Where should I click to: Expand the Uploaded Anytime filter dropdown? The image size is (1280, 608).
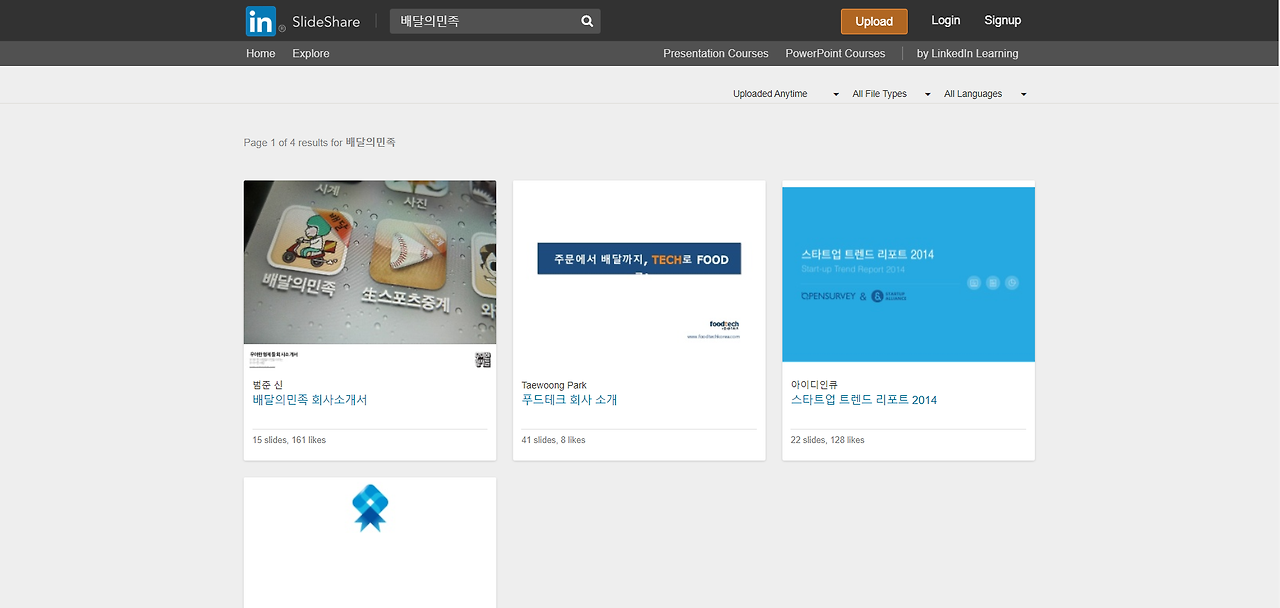(786, 94)
